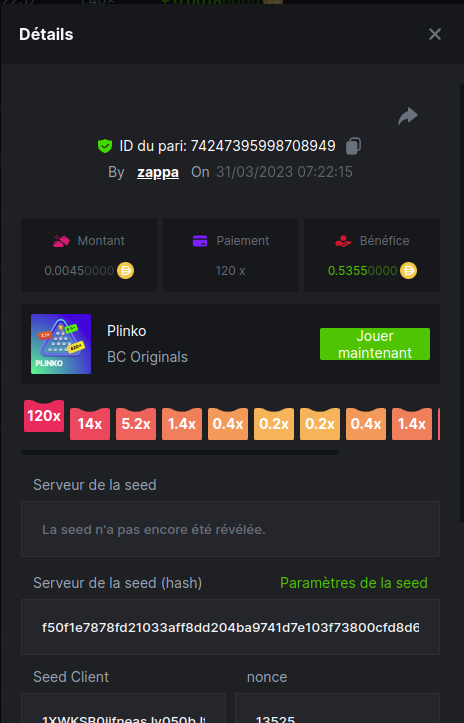Click the Seed Client input field
The height and width of the screenshot is (723, 464).
(x=123, y=708)
